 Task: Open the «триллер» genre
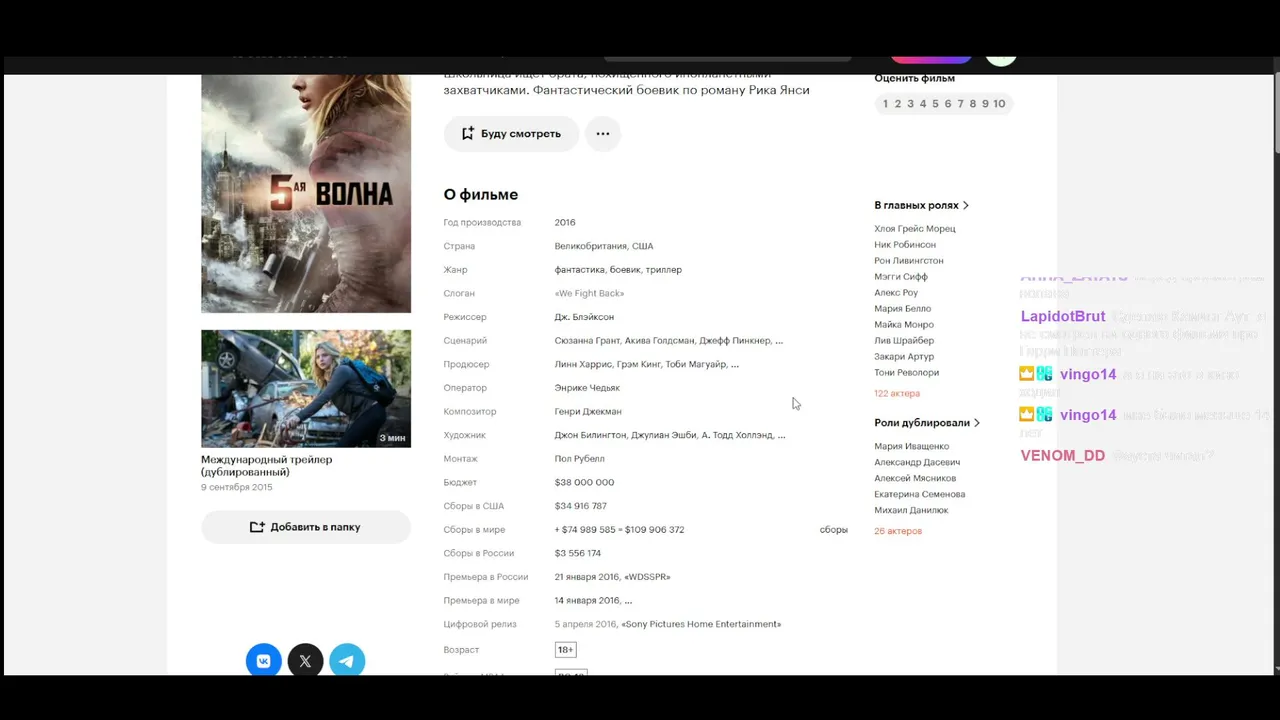coord(664,270)
